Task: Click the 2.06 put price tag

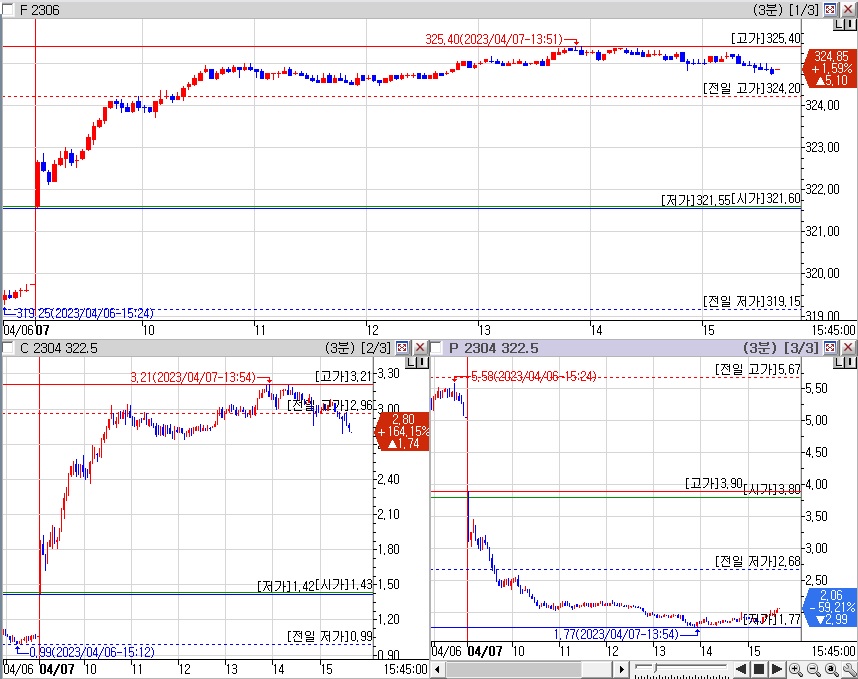Action: 830,607
